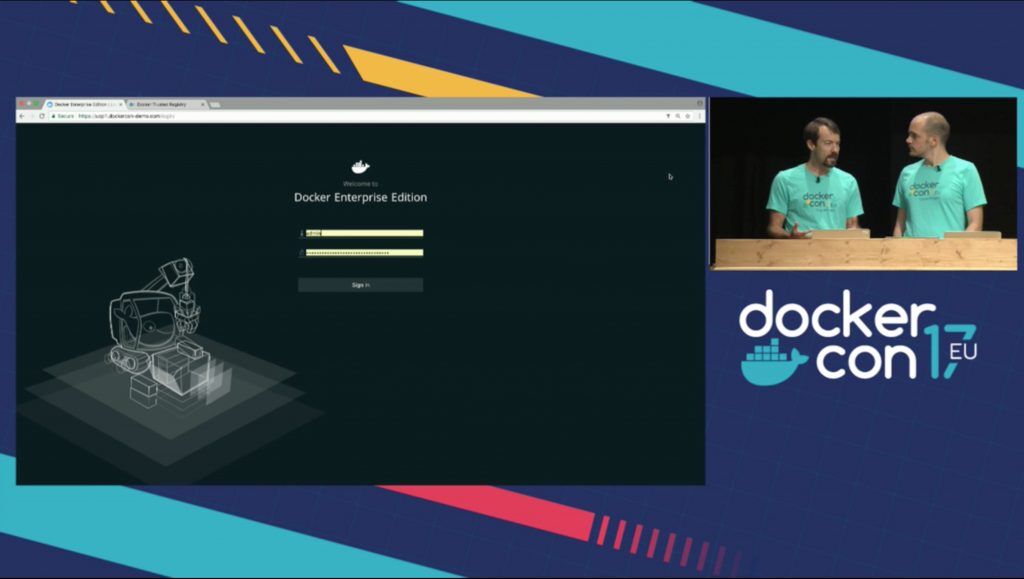Open a new browser tab
This screenshot has height=579, width=1024.
215,104
